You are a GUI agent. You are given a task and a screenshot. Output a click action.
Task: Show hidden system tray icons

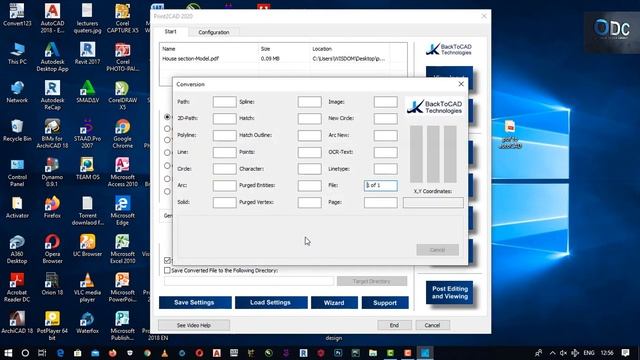(552, 353)
